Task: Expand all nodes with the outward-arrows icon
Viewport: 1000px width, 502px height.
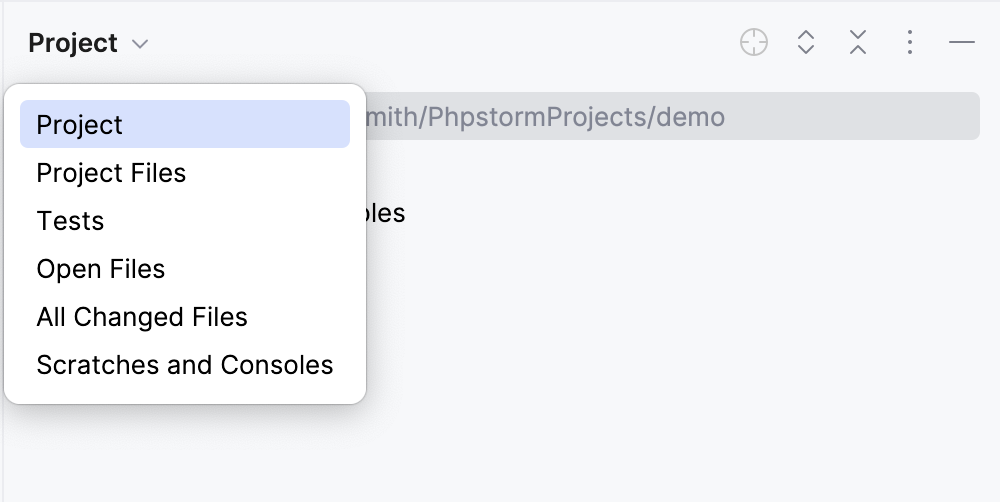Action: click(806, 42)
